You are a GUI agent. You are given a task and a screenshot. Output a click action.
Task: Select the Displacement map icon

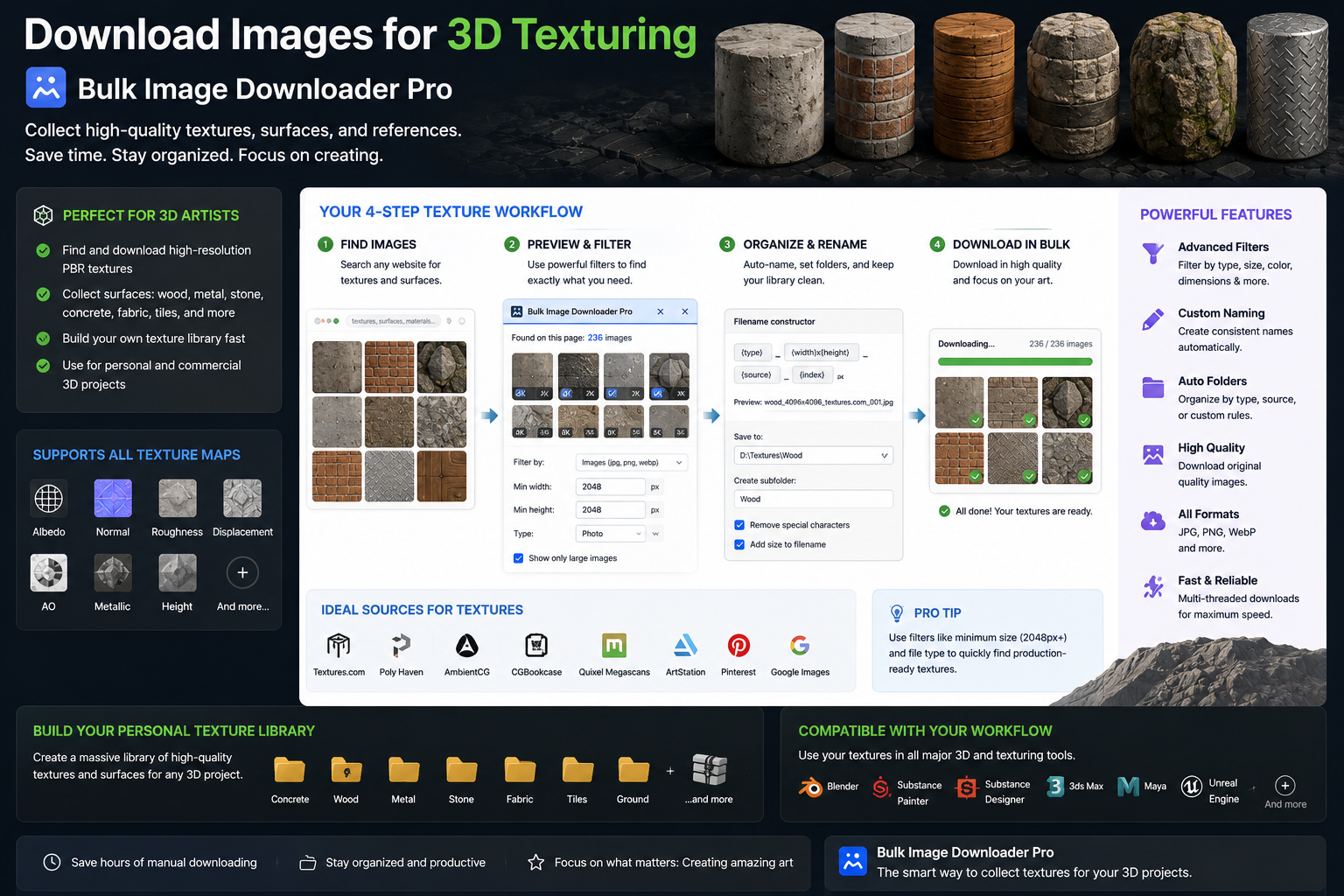pyautogui.click(x=242, y=499)
